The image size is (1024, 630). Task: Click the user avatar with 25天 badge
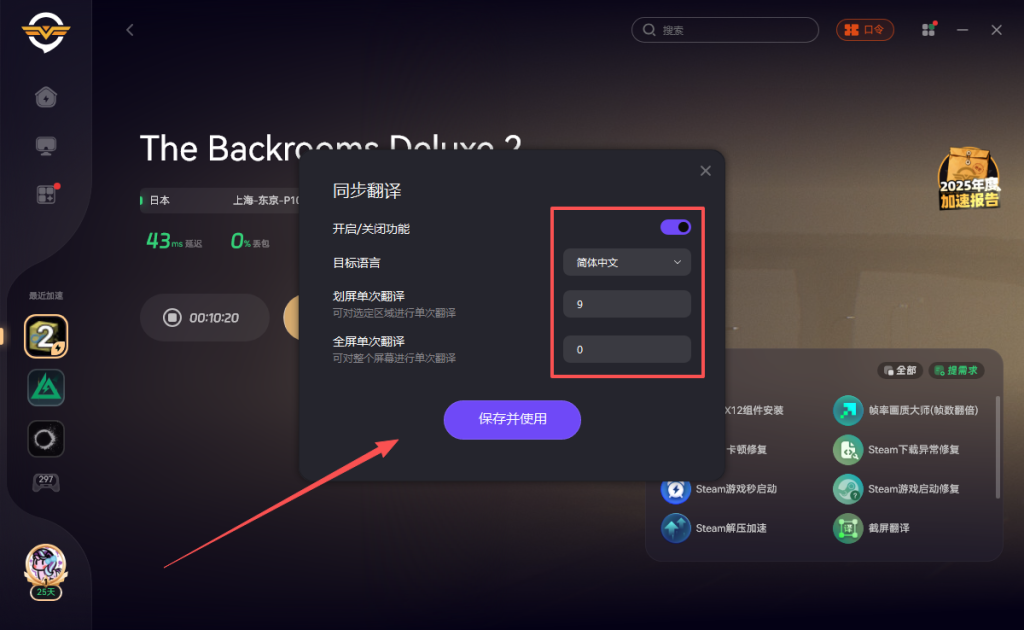pos(46,572)
